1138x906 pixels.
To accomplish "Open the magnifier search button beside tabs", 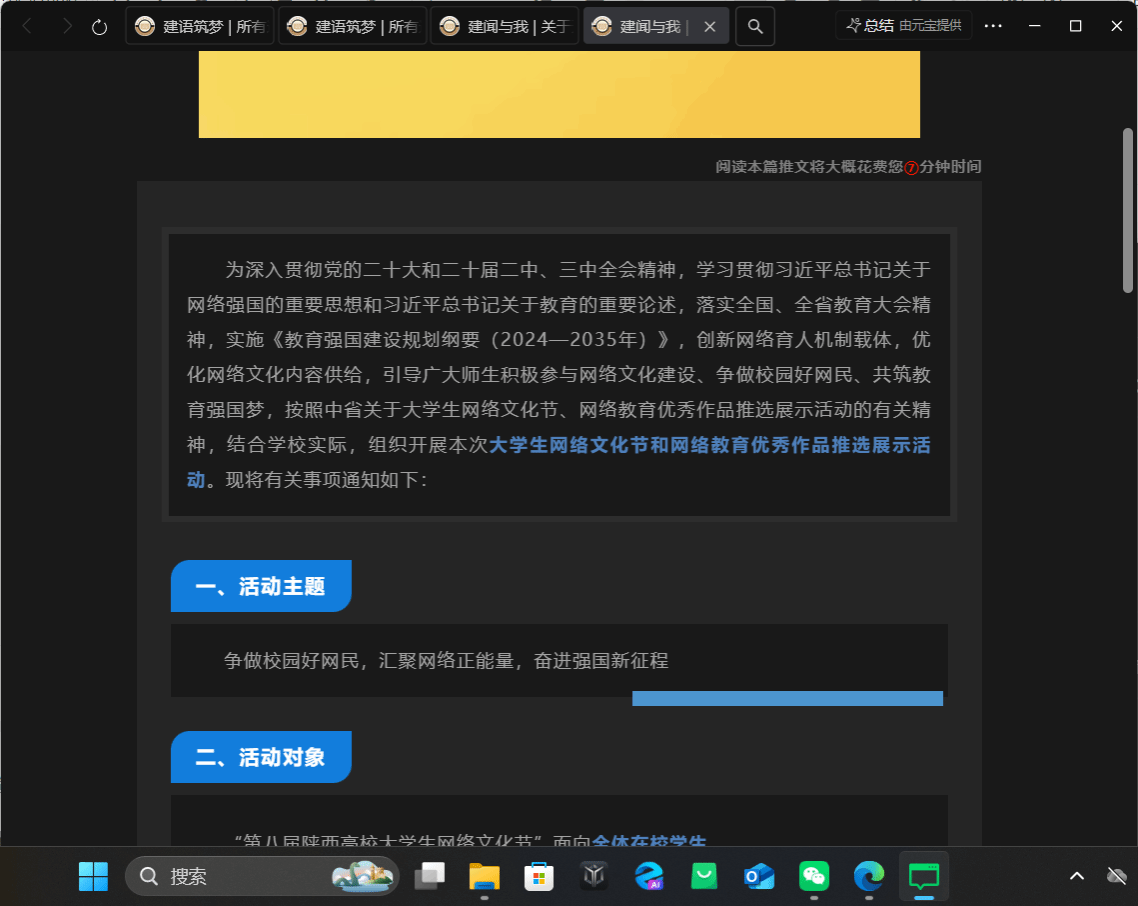I will (x=755, y=27).
